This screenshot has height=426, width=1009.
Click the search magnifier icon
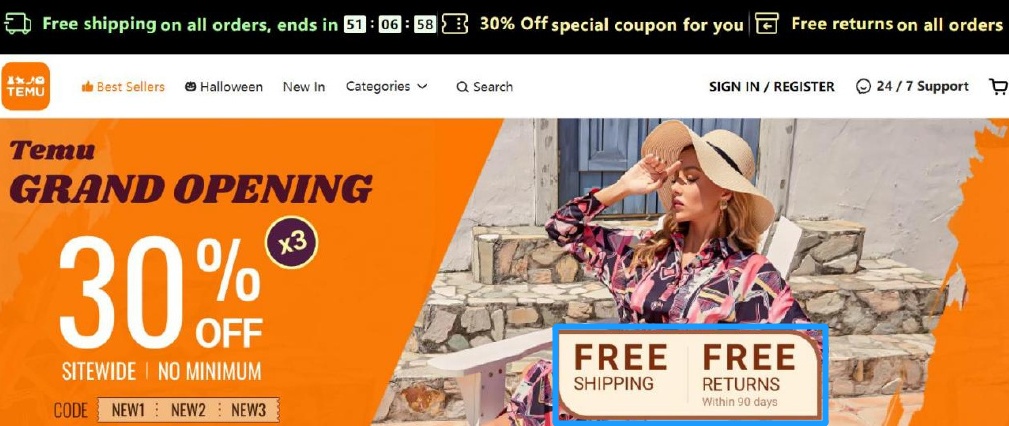pos(462,87)
